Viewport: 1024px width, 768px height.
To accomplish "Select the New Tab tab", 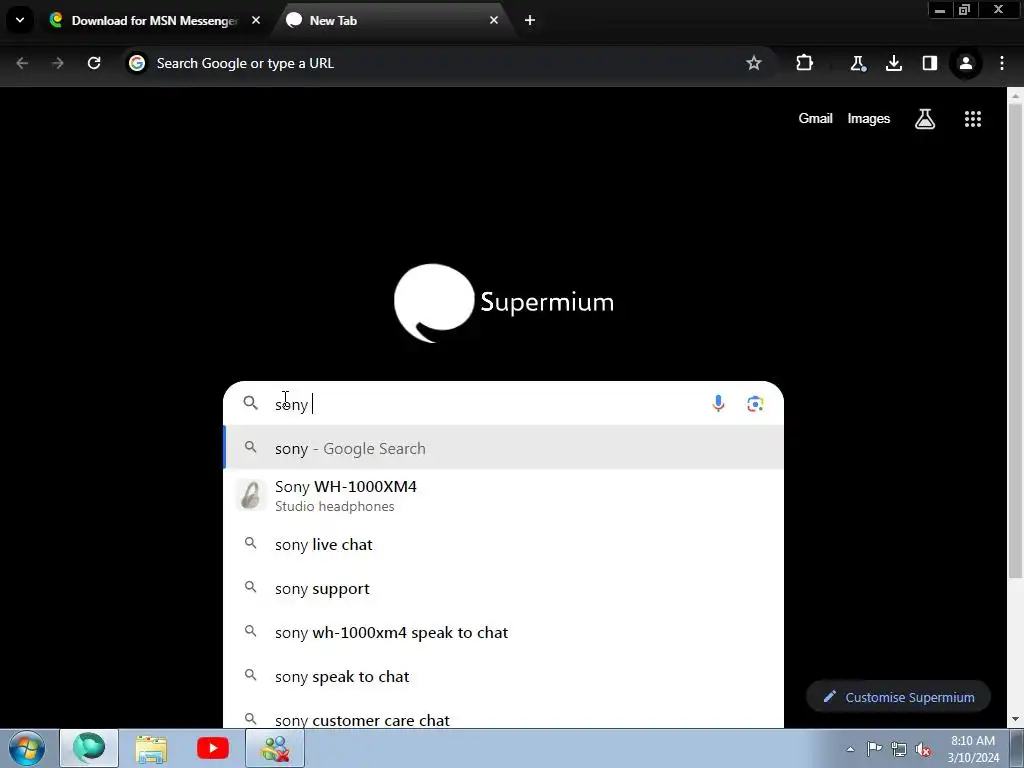I will [x=392, y=20].
